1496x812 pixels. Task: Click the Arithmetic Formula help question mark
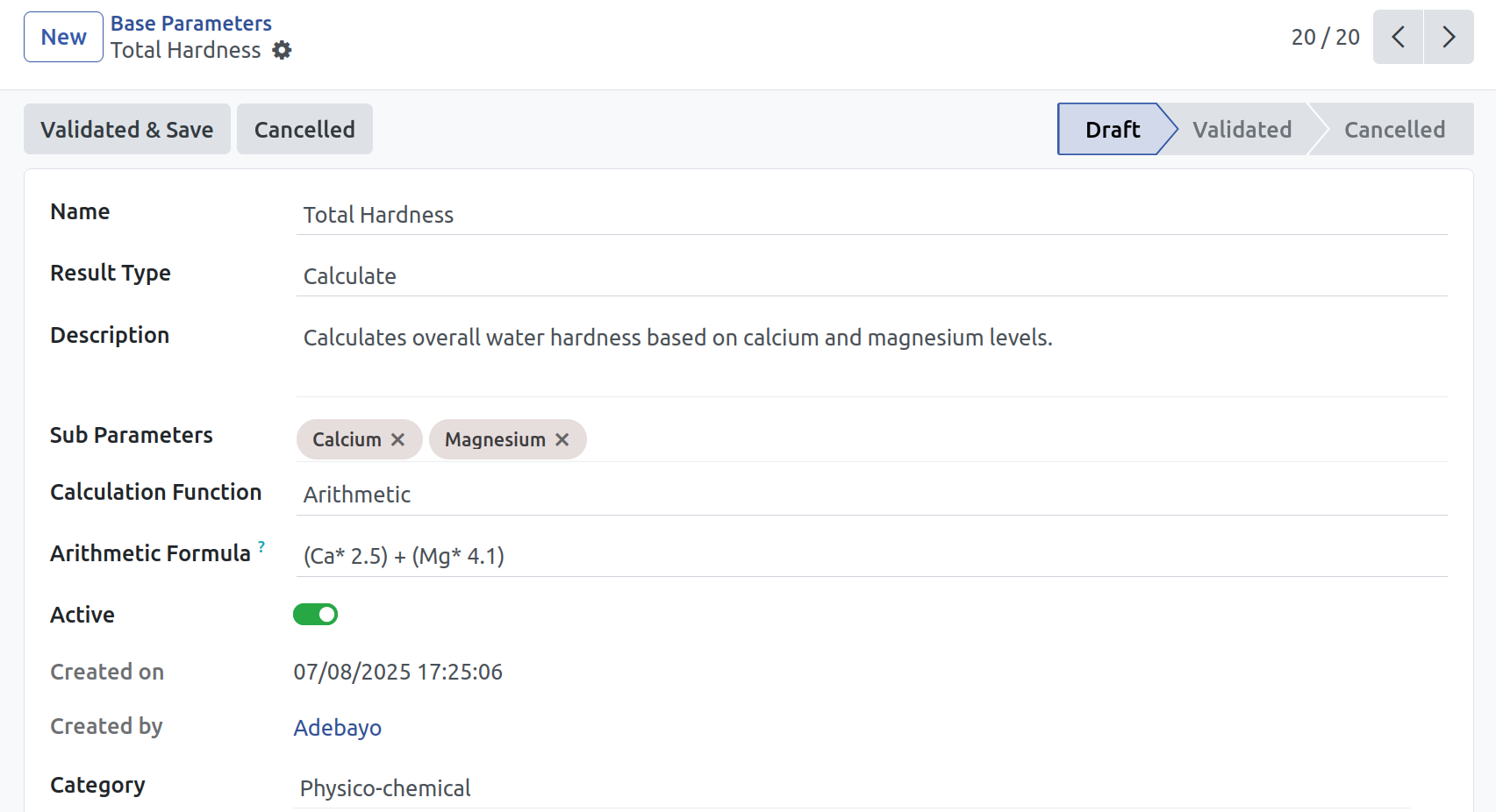click(x=261, y=546)
